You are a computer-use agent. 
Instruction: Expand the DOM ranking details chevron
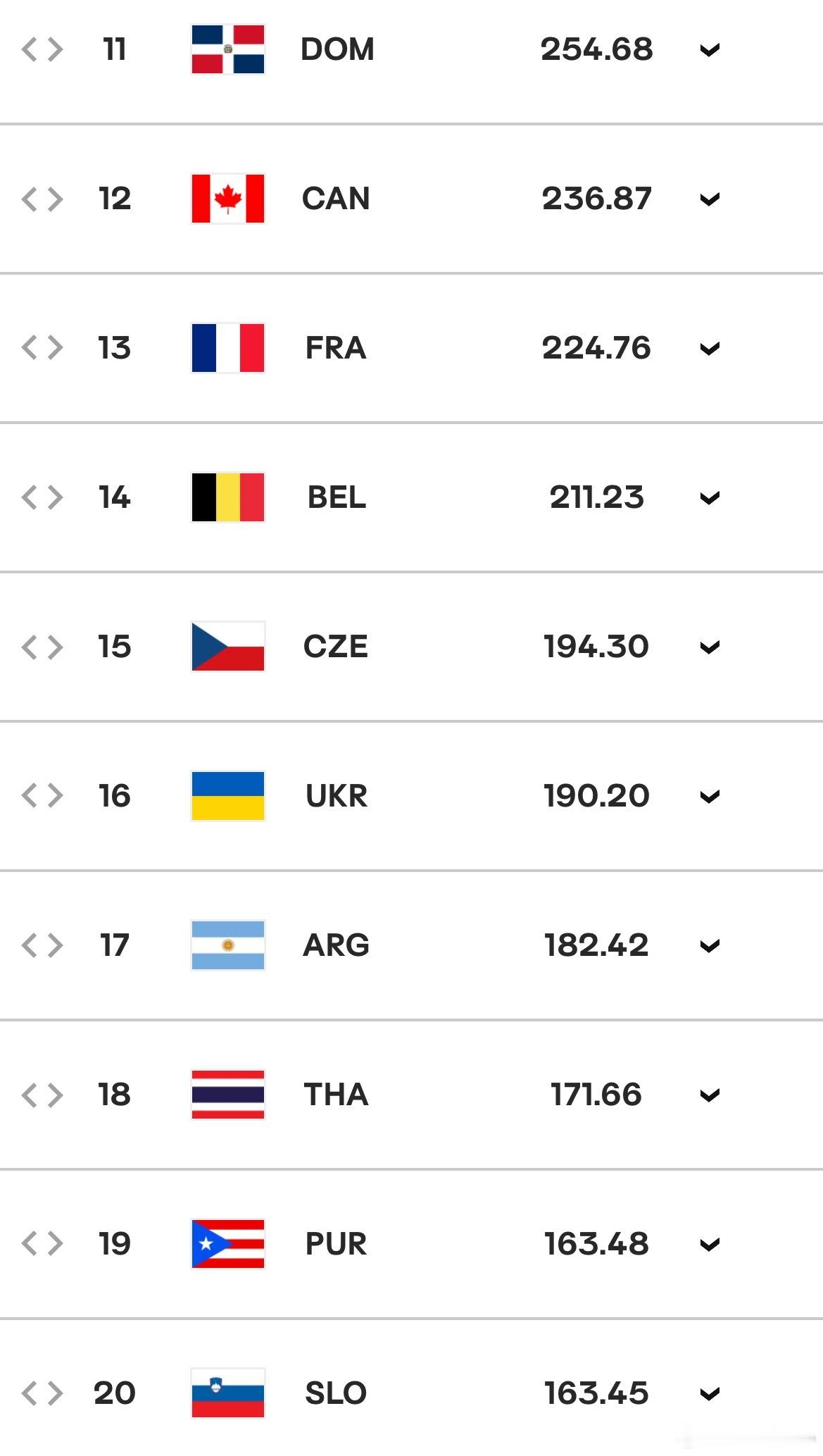tap(710, 50)
